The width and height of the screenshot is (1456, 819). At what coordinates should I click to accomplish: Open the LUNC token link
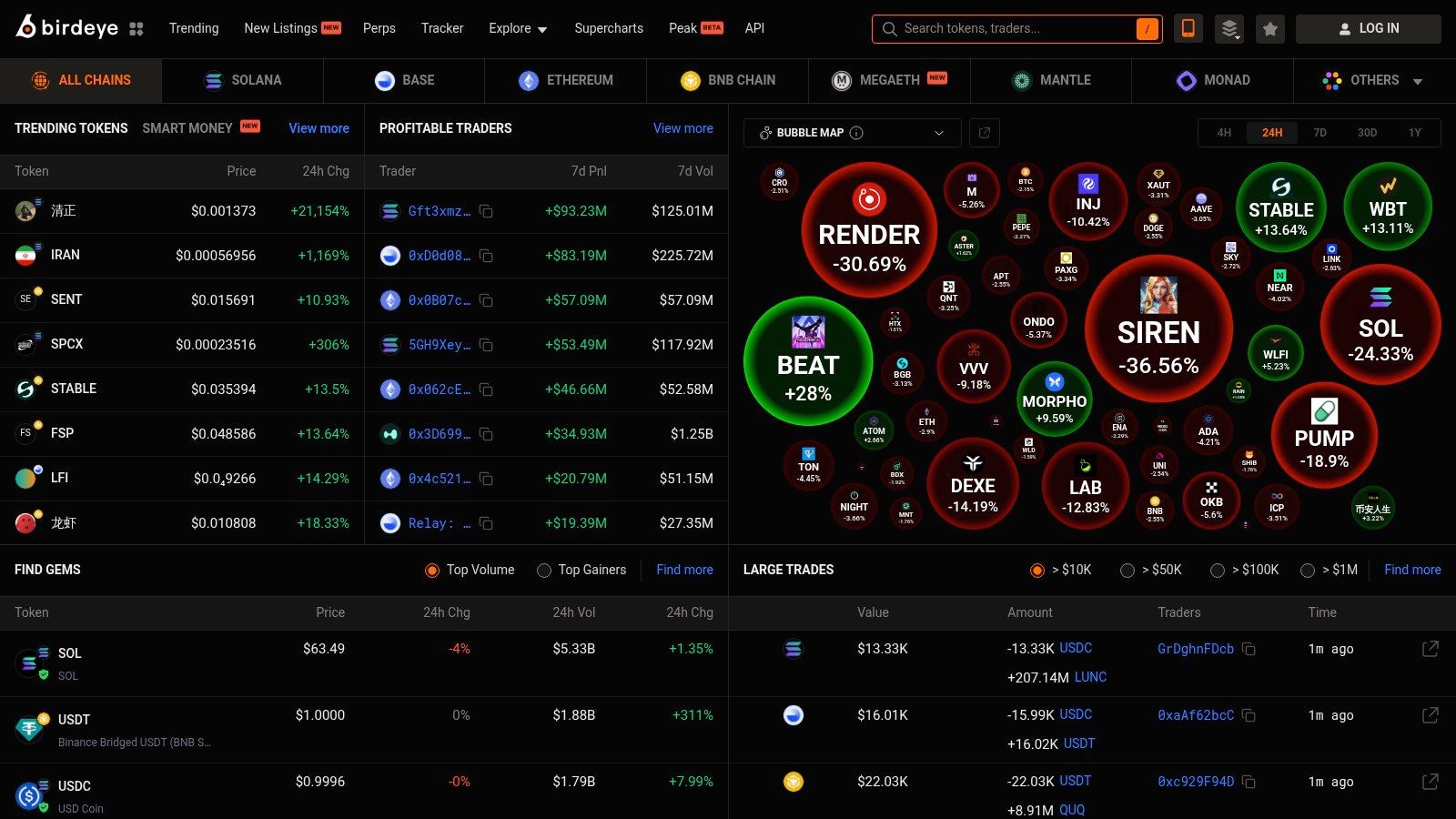[1090, 677]
